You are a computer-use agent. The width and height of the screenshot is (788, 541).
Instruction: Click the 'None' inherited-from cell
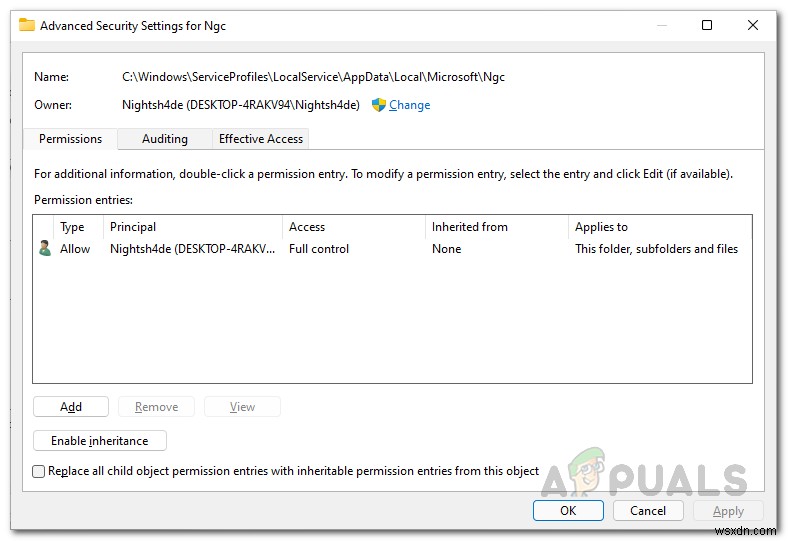tap(446, 249)
